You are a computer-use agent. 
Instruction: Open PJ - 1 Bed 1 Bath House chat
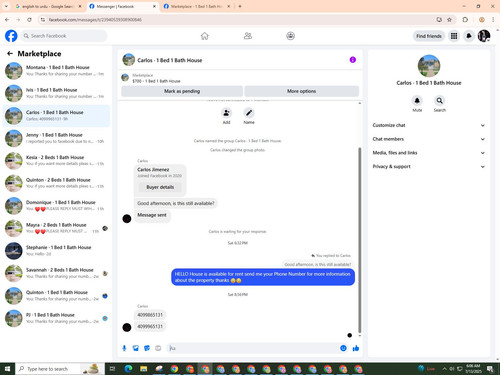tap(56, 318)
